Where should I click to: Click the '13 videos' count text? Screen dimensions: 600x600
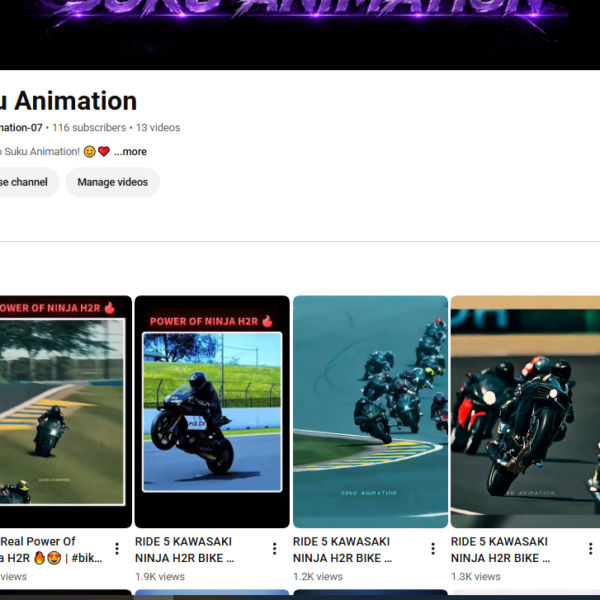pos(158,127)
